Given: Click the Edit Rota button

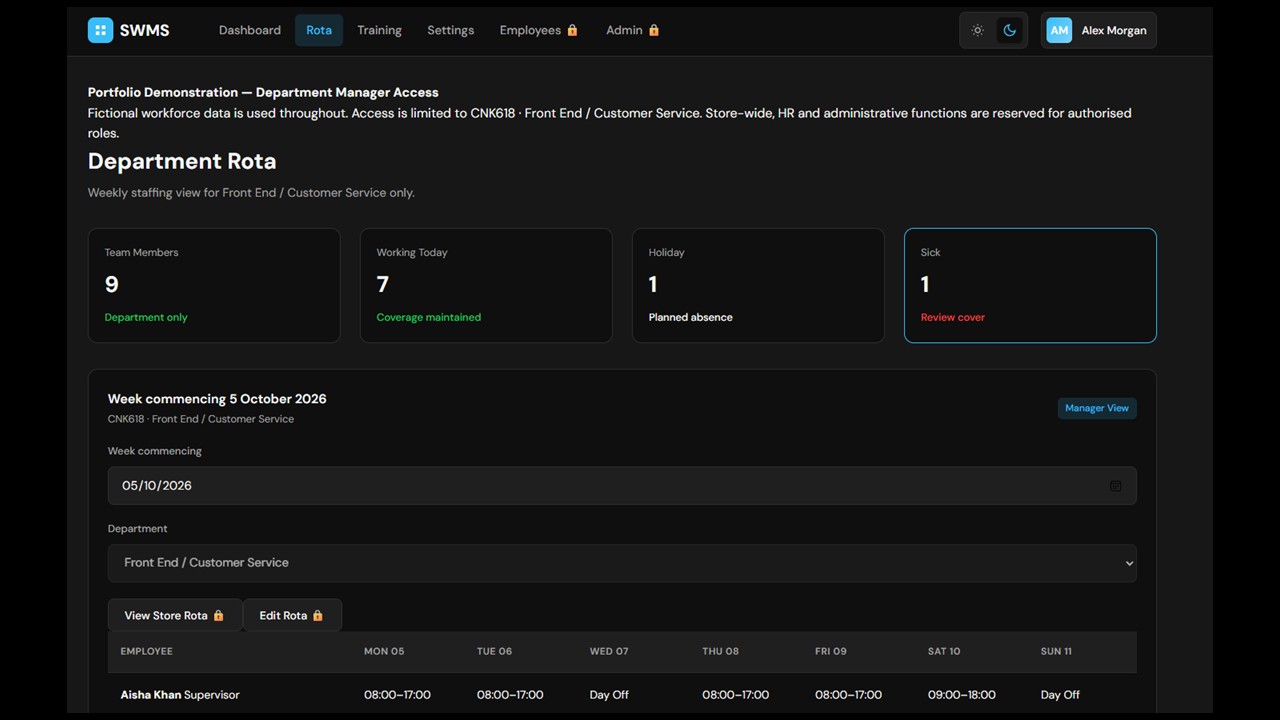Looking at the screenshot, I should click(x=292, y=615).
